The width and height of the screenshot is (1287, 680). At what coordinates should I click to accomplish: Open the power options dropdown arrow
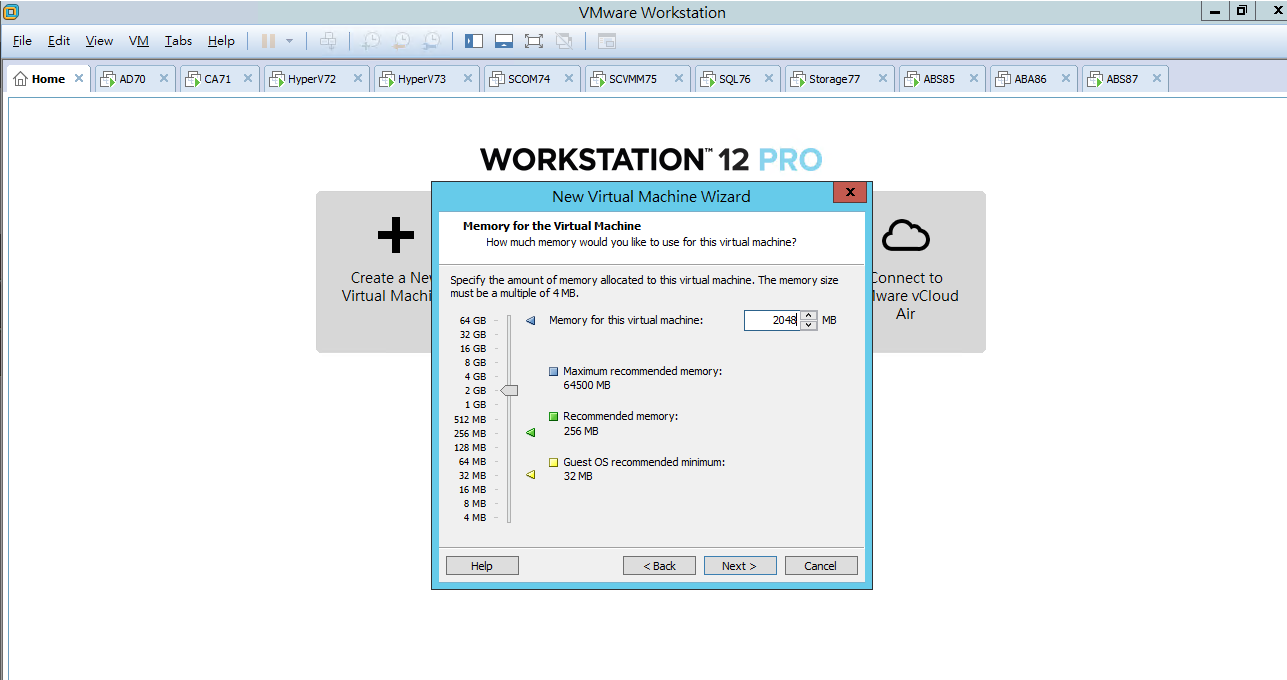(x=290, y=41)
